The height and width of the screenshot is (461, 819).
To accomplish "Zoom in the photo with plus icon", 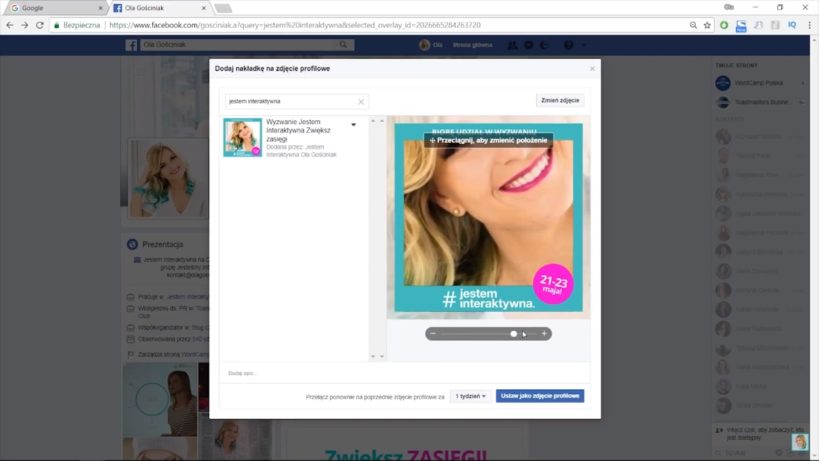I will 544,334.
